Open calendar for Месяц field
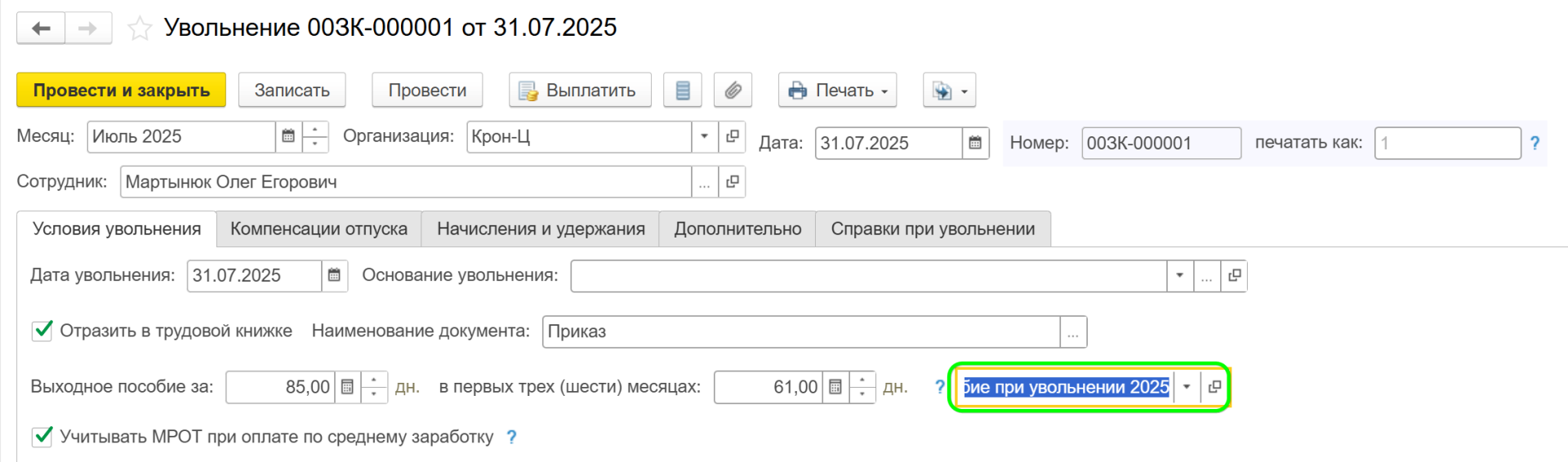 pos(288,136)
